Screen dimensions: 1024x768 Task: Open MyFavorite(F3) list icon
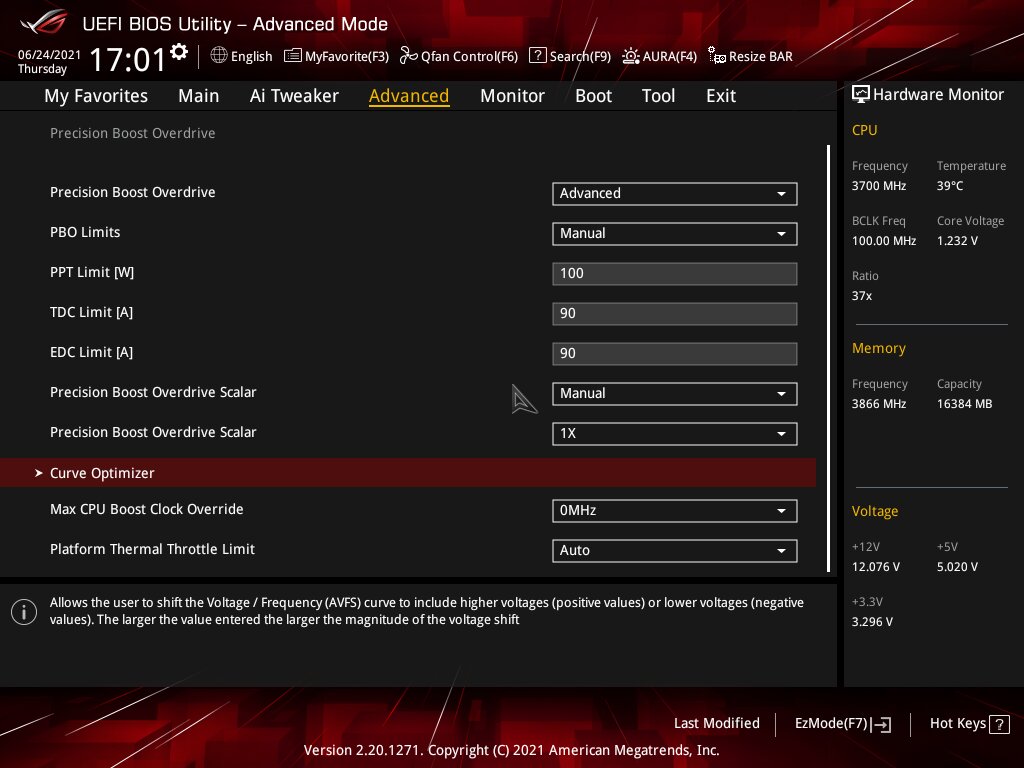click(293, 56)
